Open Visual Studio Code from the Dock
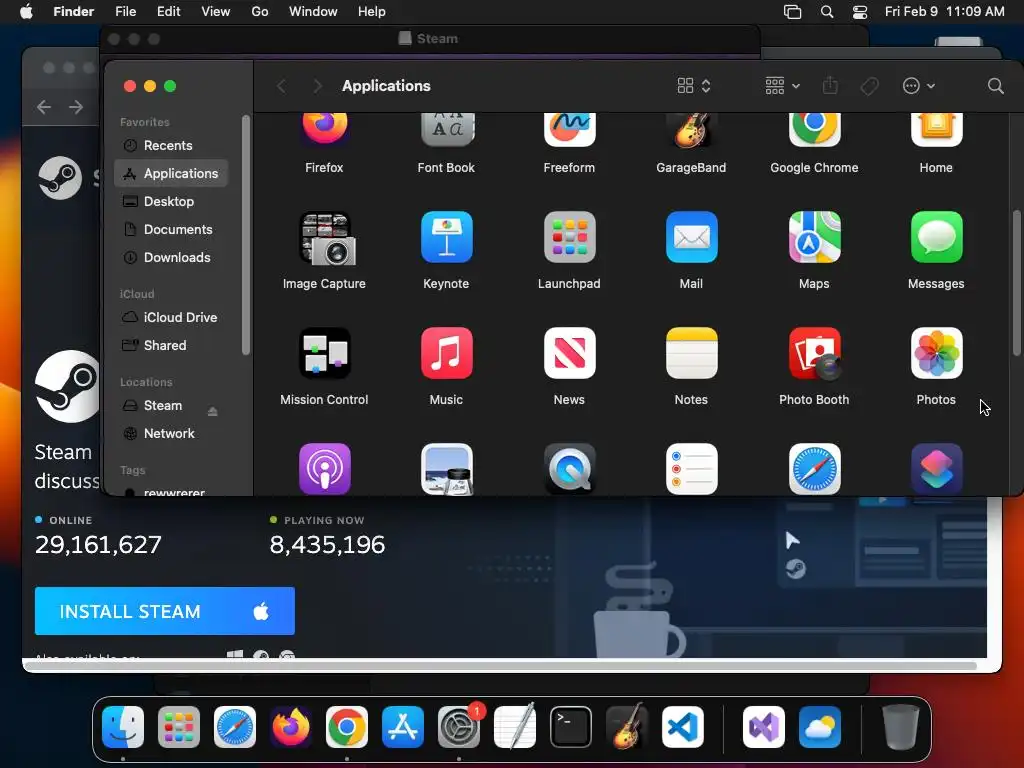The height and width of the screenshot is (768, 1024). click(682, 727)
